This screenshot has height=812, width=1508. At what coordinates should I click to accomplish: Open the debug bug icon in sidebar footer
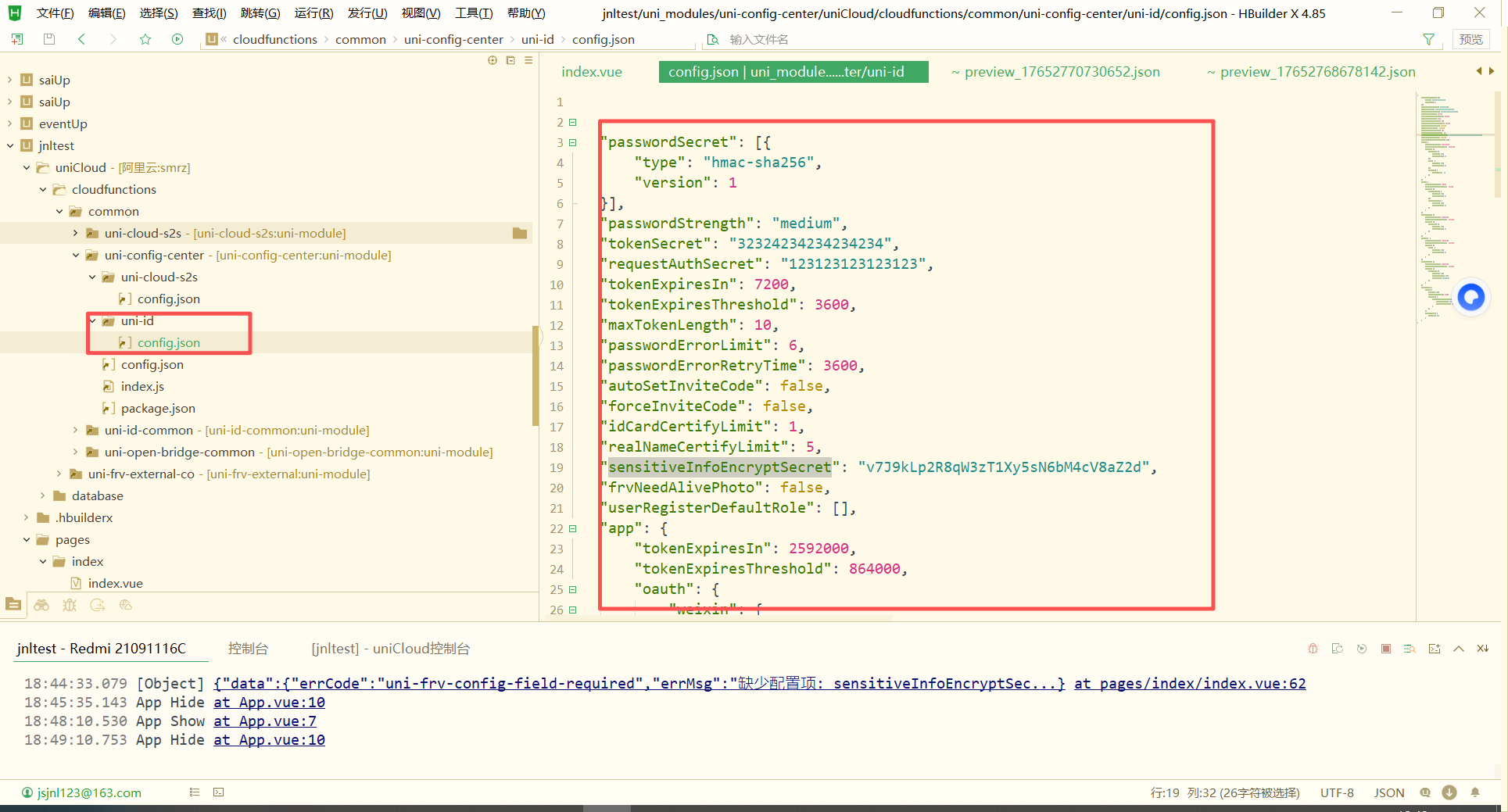[70, 605]
